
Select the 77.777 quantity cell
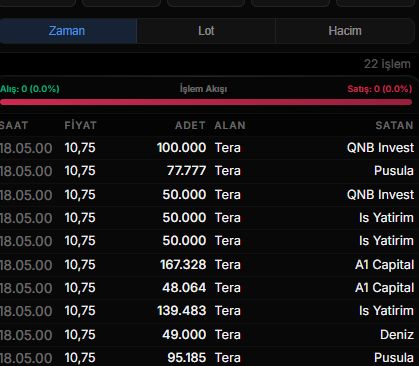coord(186,171)
